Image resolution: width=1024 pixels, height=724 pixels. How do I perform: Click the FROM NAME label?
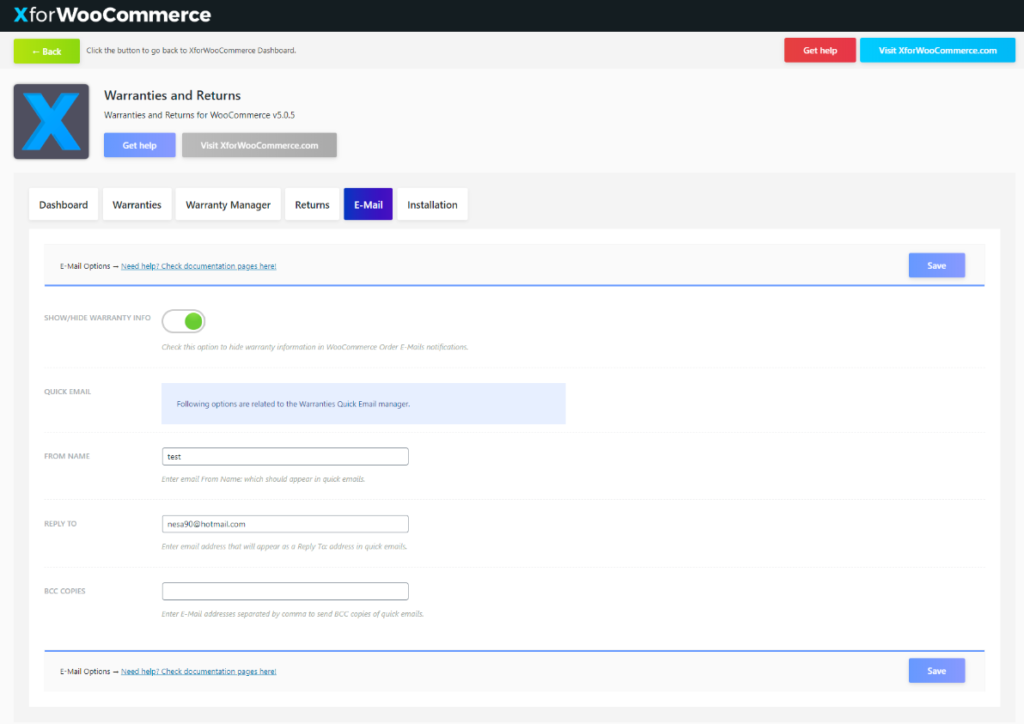pyautogui.click(x=67, y=456)
